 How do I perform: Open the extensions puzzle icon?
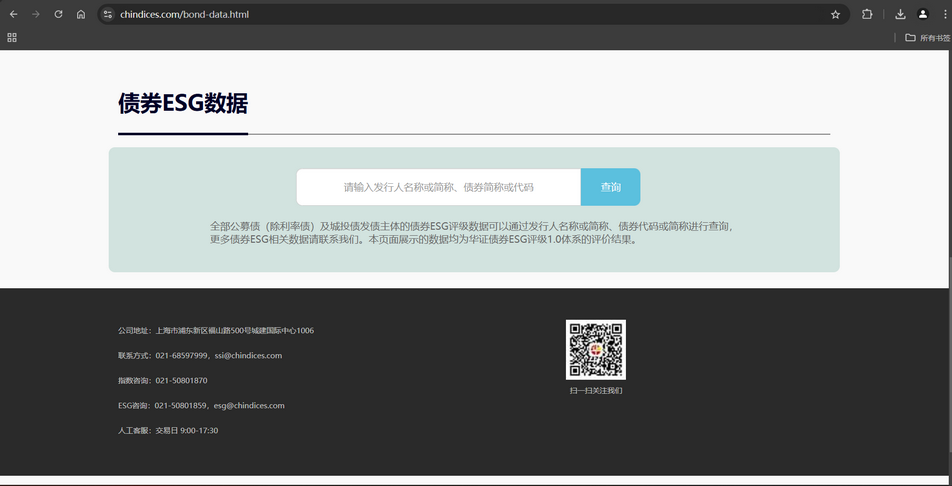(867, 14)
